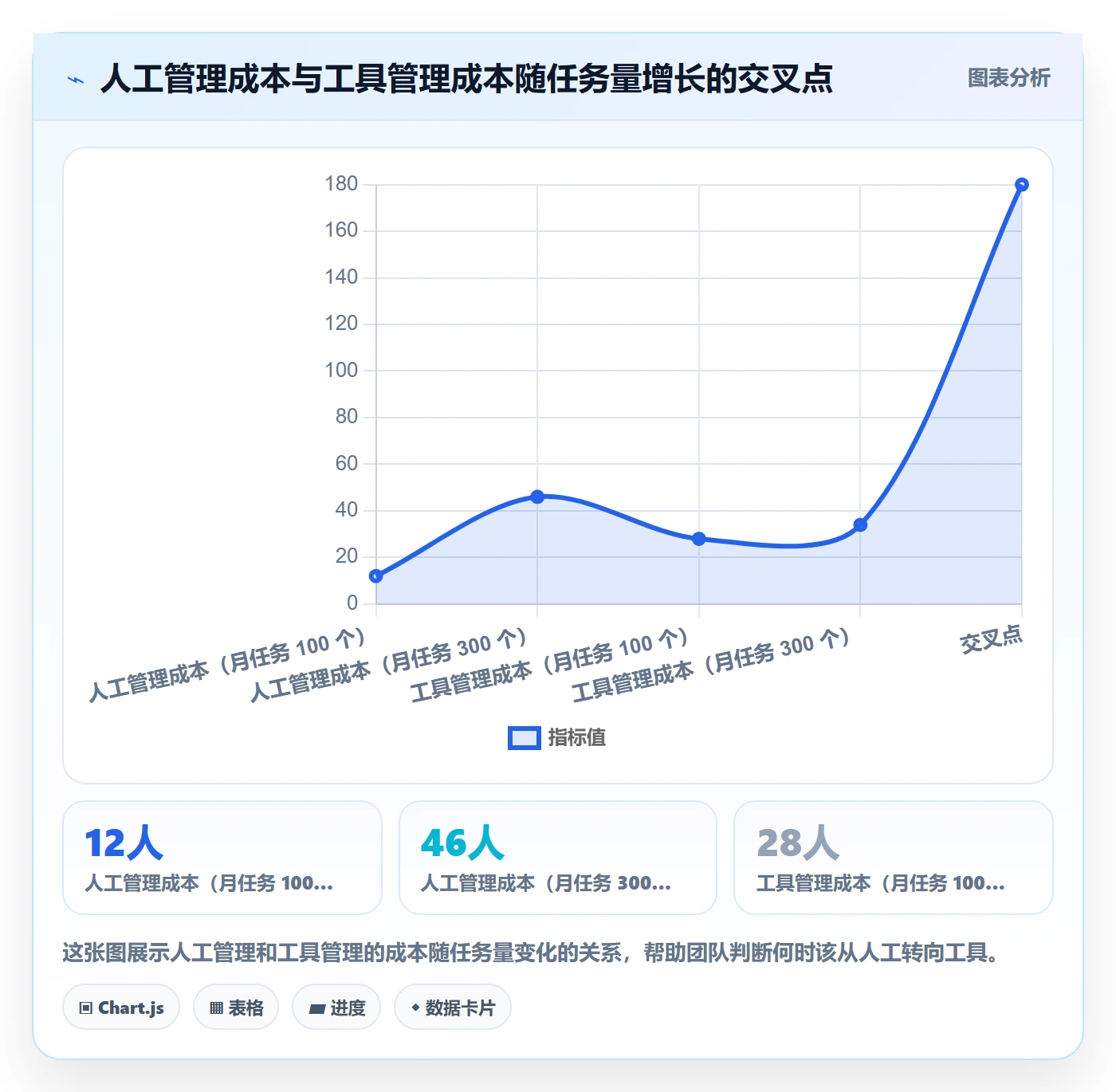Click the 0 y-axis value
Image resolution: width=1116 pixels, height=1092 pixels.
(352, 603)
